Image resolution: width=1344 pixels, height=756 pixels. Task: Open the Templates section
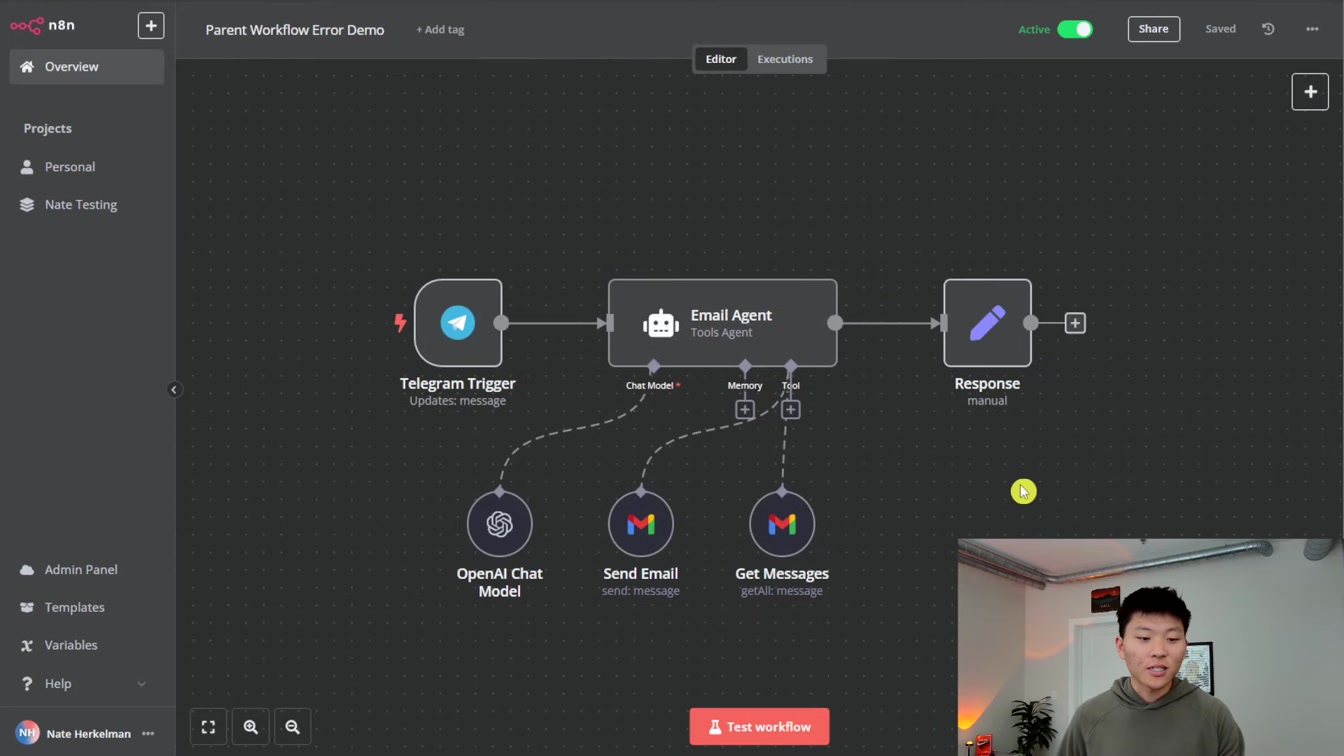click(87, 608)
